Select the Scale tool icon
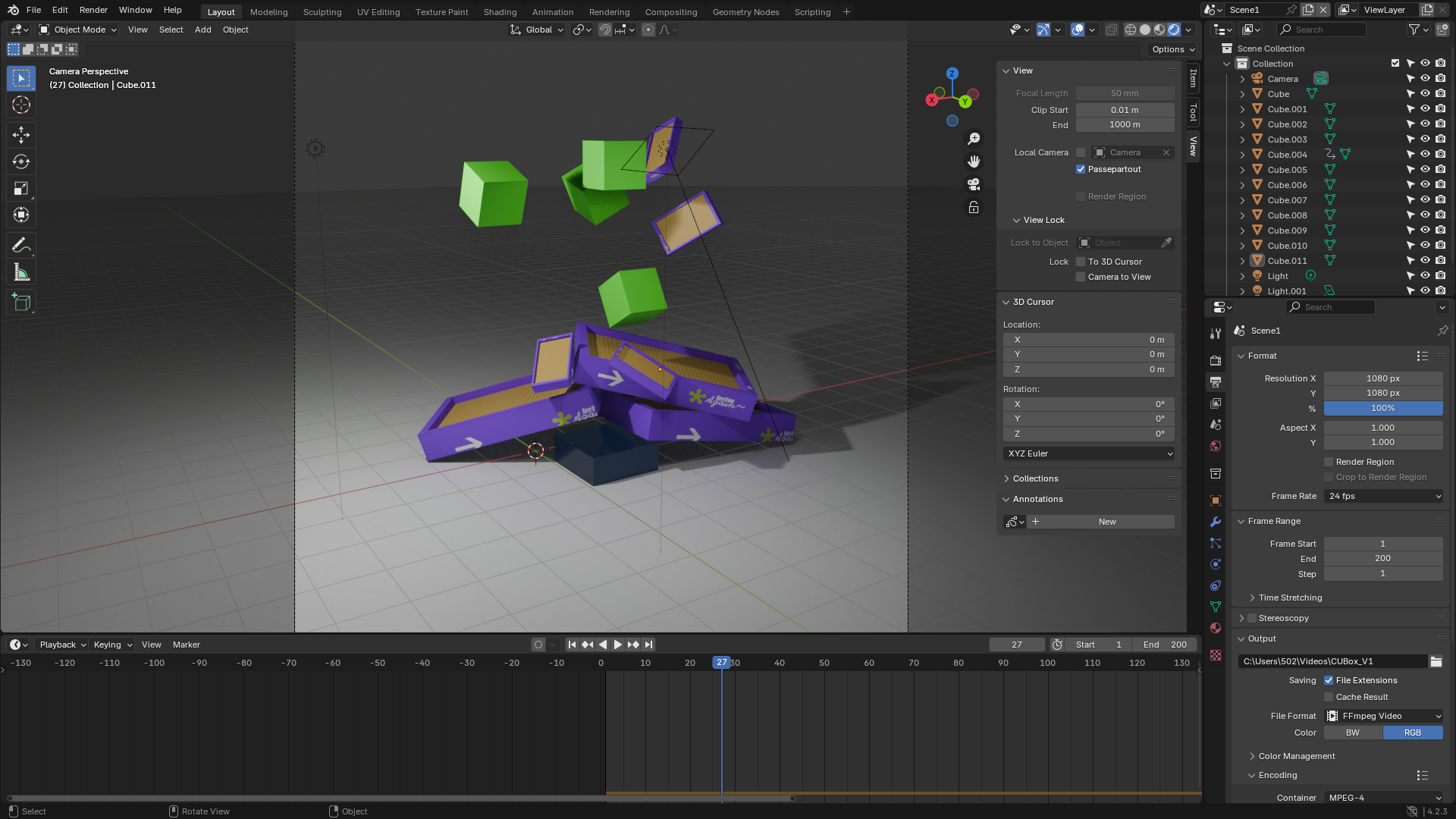The width and height of the screenshot is (1456, 819). [x=21, y=189]
